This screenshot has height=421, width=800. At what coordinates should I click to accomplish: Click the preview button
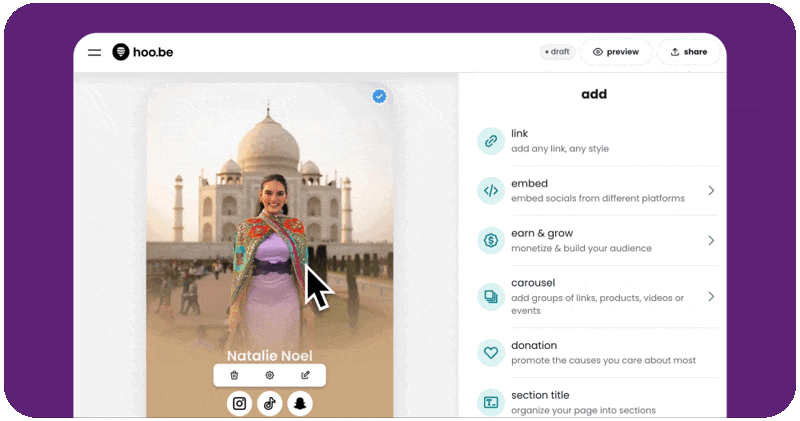(615, 52)
